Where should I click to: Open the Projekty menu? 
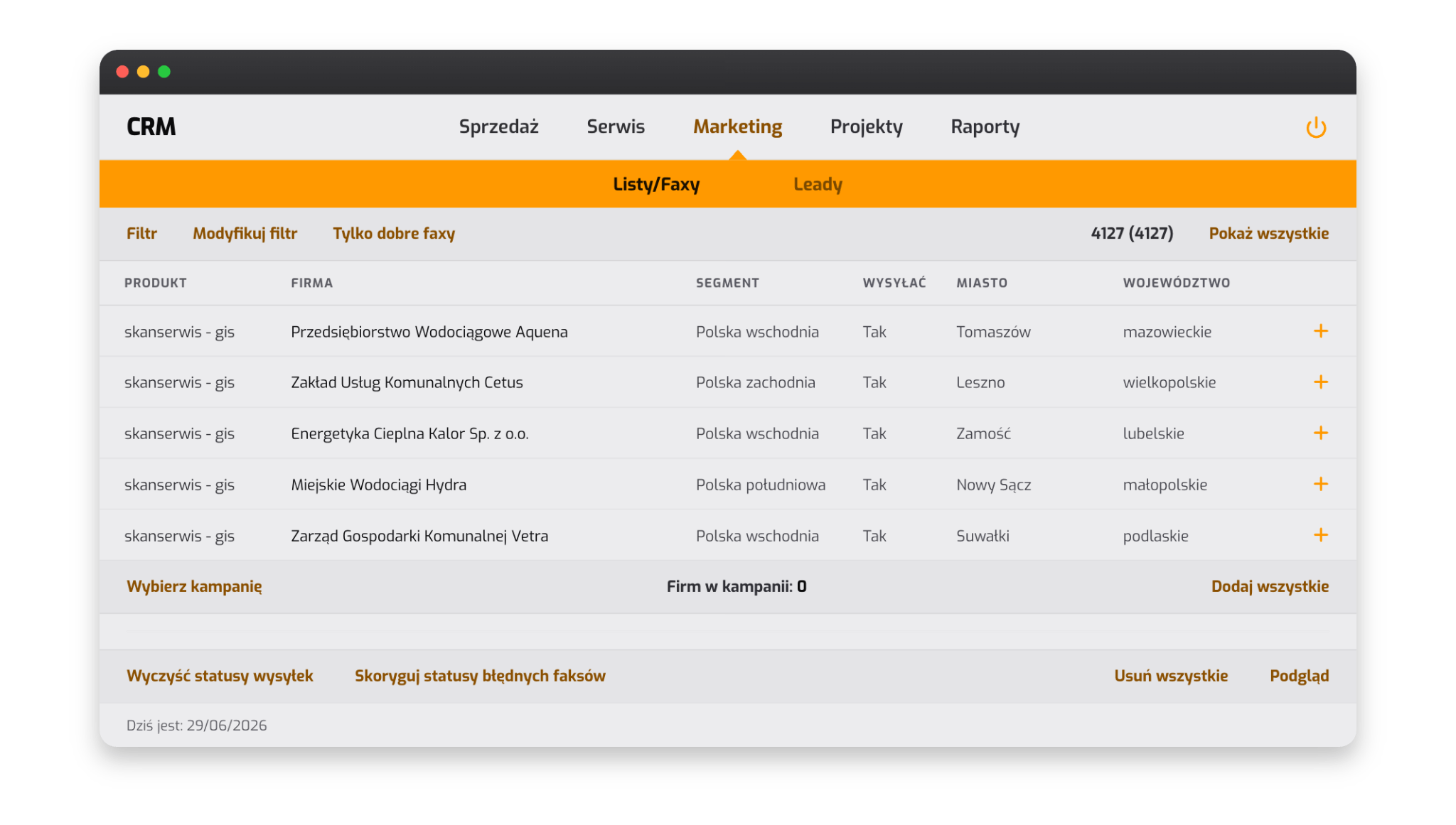coord(866,126)
